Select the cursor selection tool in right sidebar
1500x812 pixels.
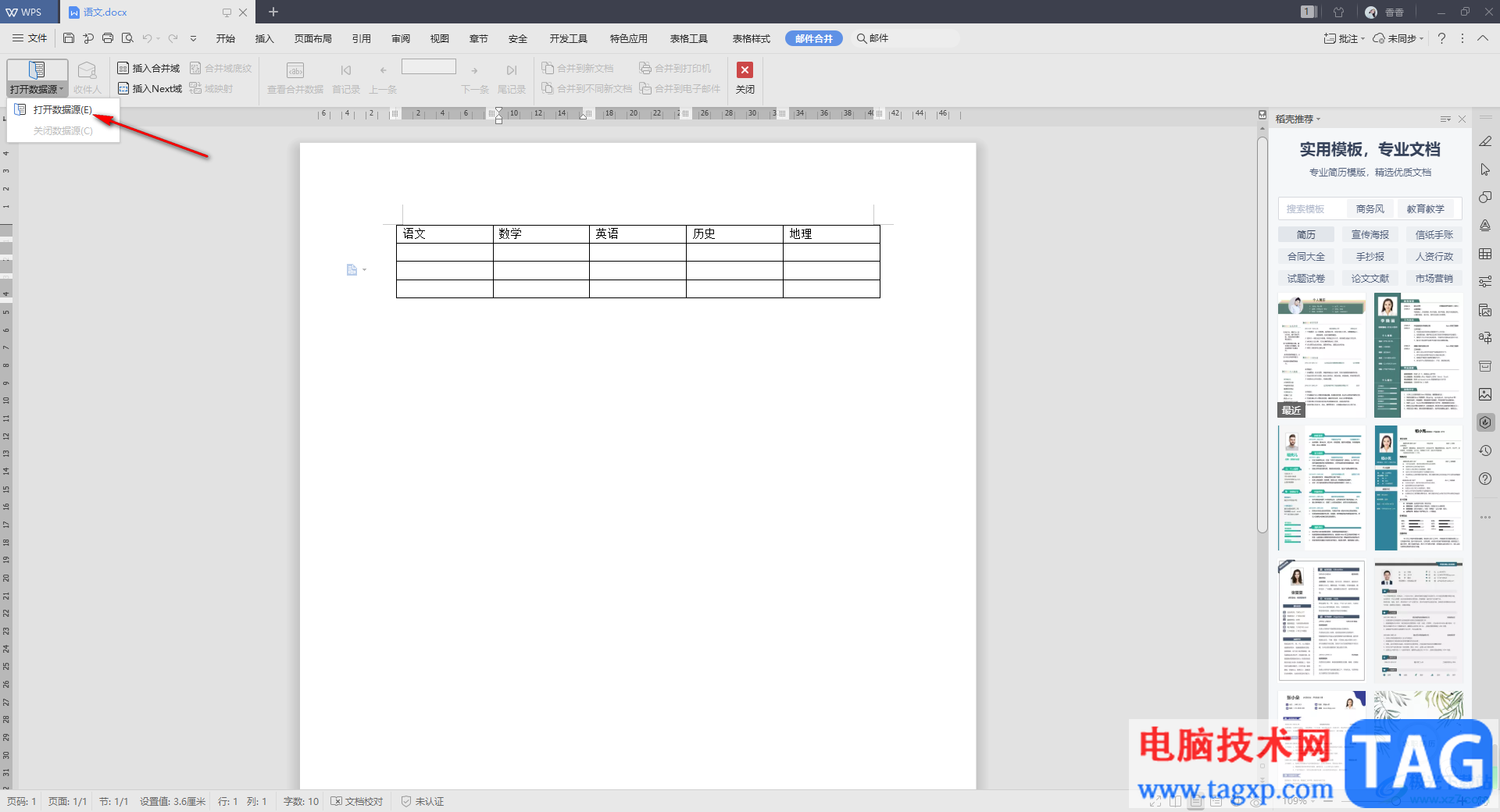[x=1485, y=169]
